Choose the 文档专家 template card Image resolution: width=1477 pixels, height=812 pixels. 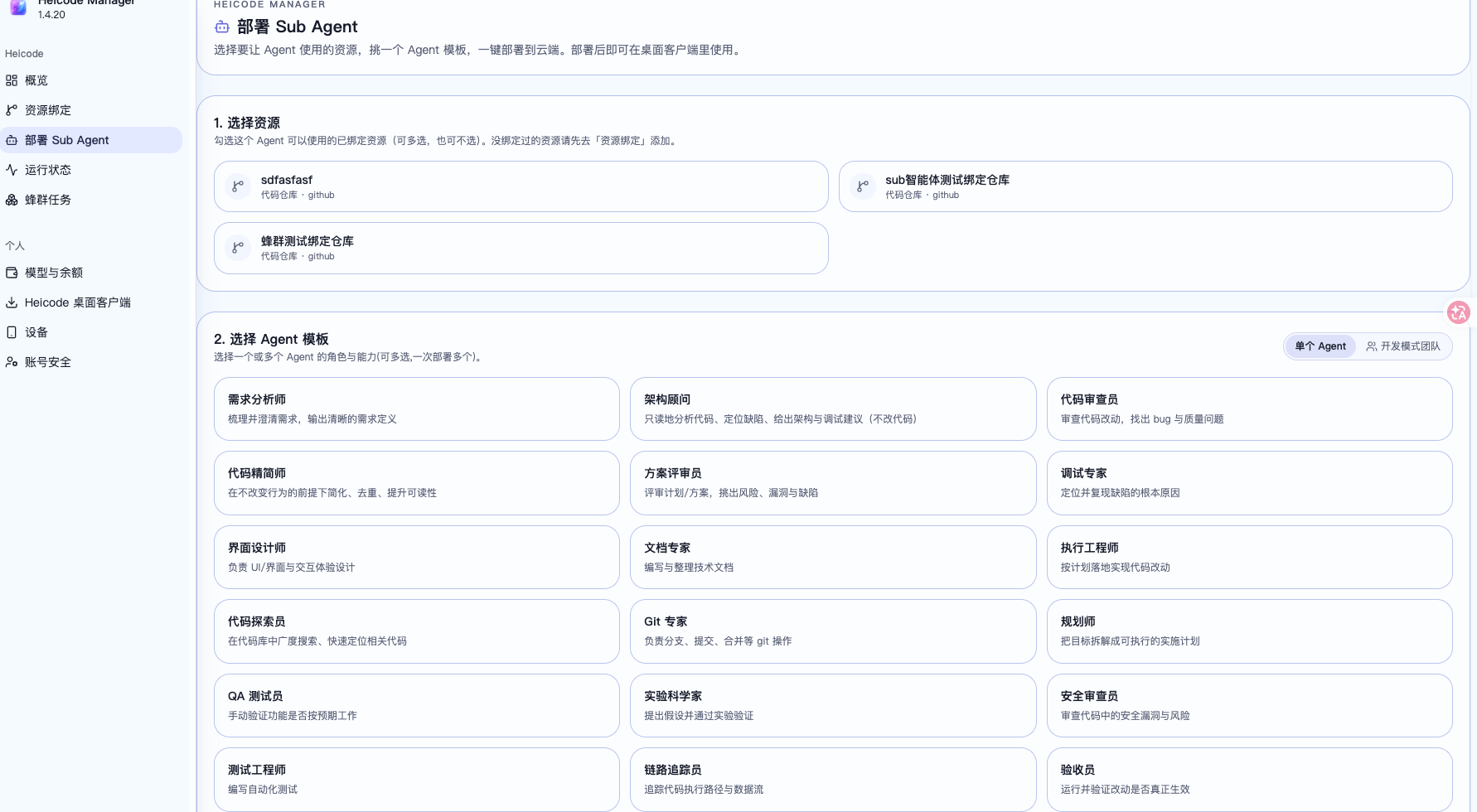pyautogui.click(x=833, y=558)
